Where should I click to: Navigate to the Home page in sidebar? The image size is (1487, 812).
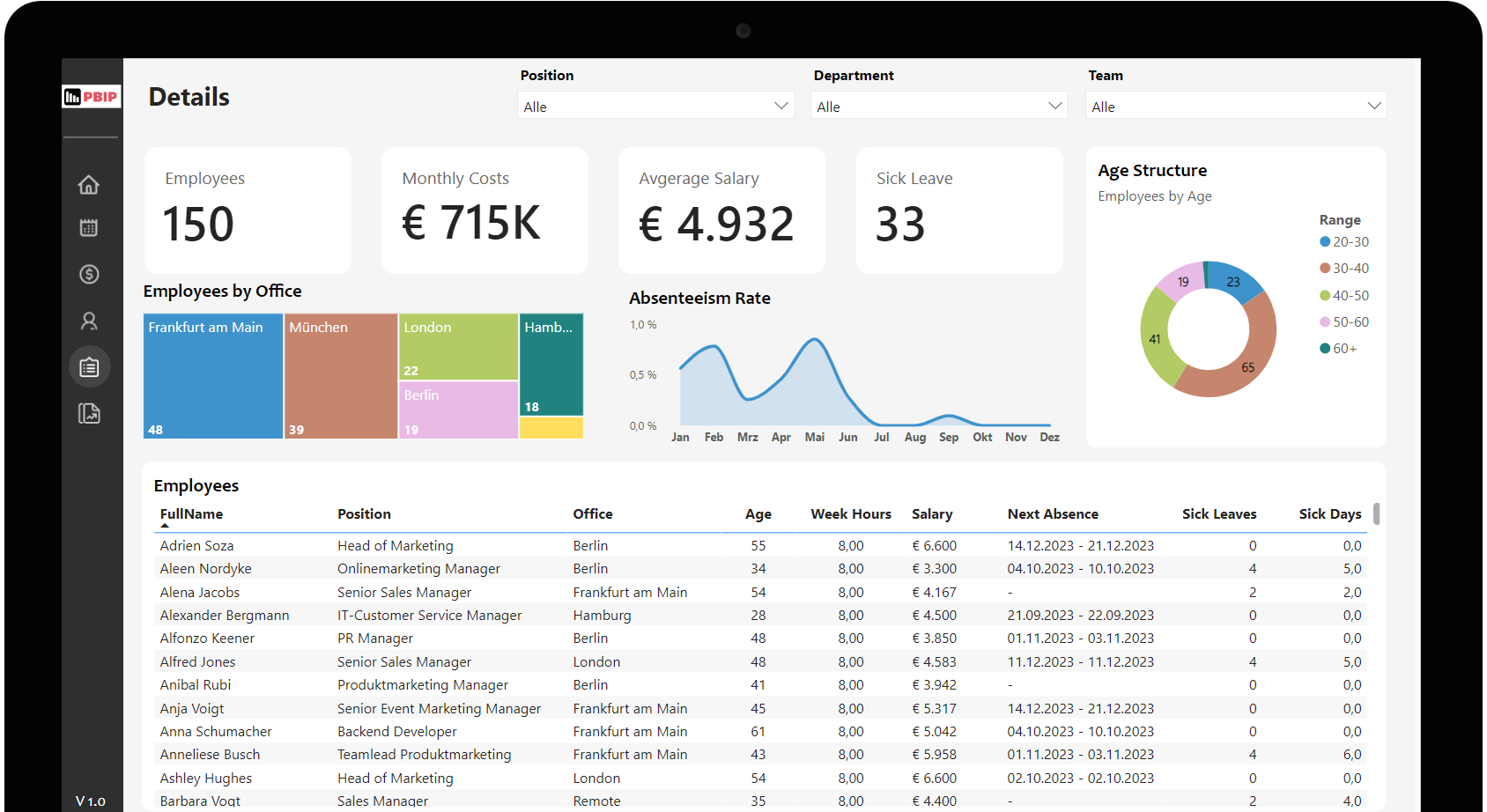(89, 185)
